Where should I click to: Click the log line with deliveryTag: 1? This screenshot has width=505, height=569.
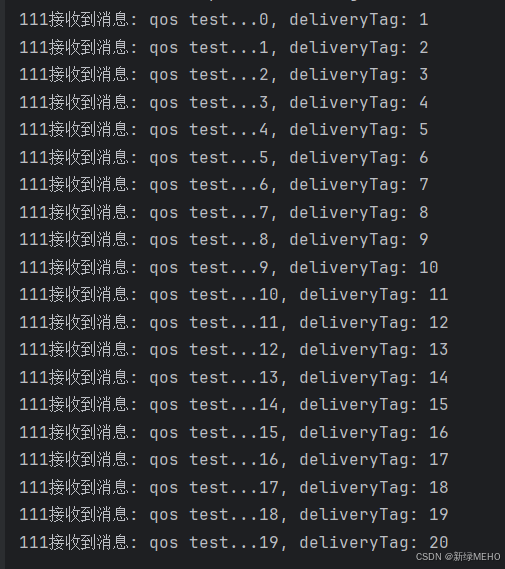[x=224, y=20]
